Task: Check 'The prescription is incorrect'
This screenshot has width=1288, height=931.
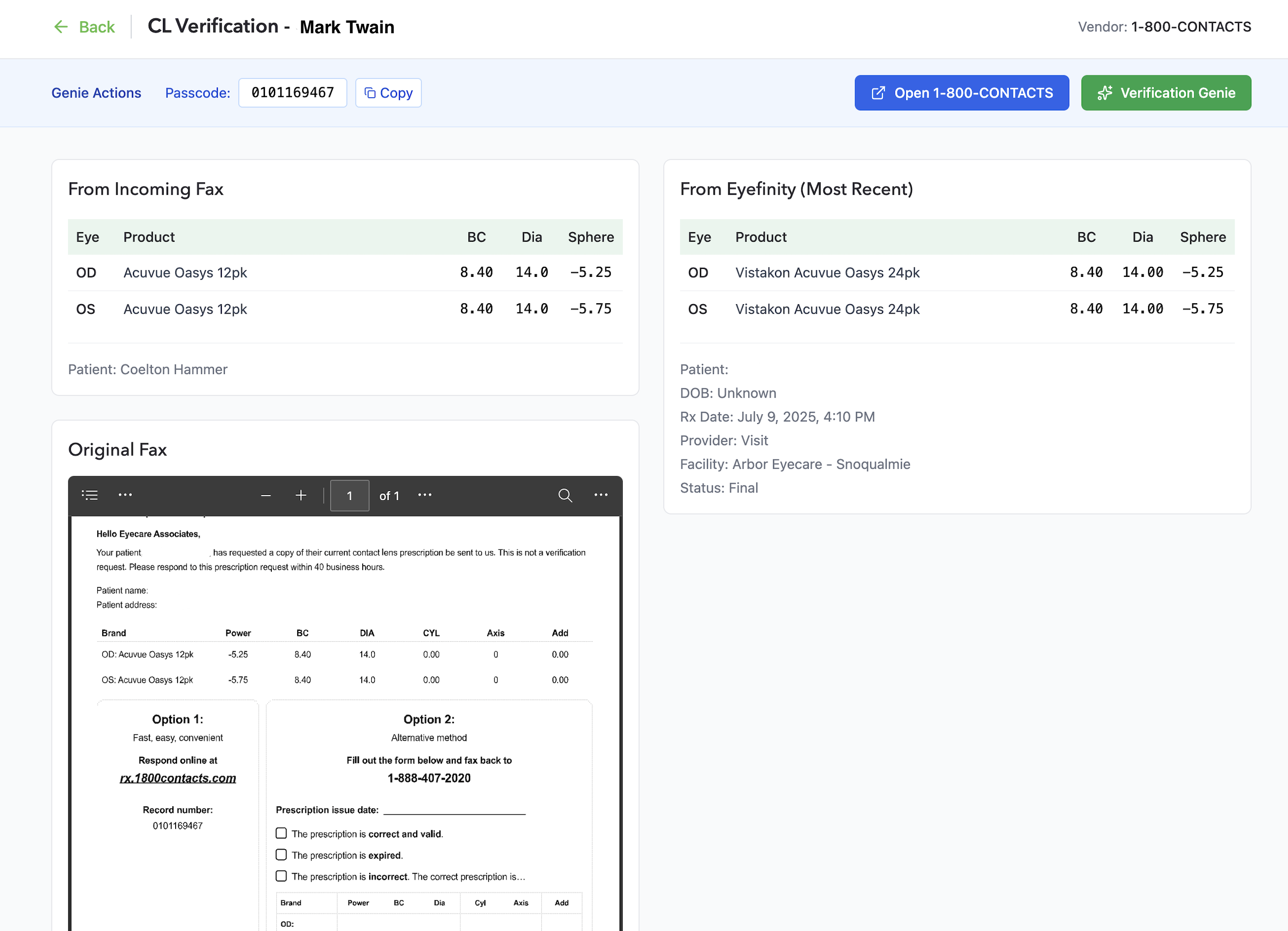Action: (x=281, y=875)
